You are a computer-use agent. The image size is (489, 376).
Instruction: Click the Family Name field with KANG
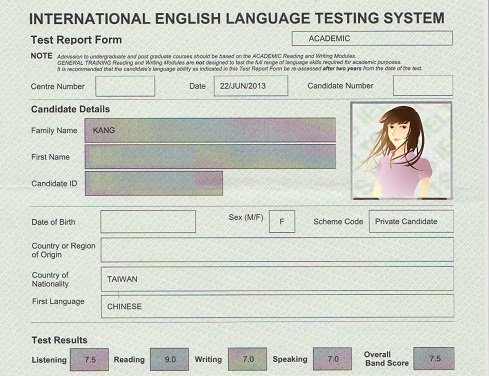pyautogui.click(x=210, y=130)
